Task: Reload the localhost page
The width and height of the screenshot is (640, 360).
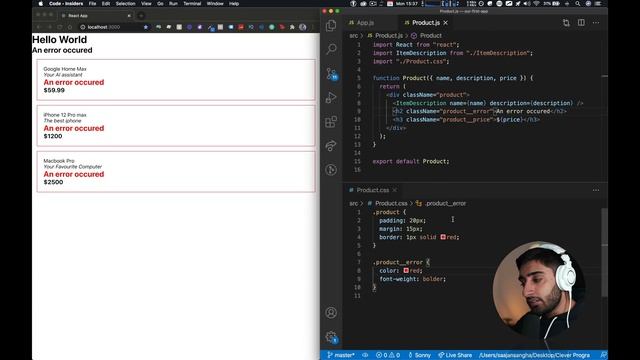Action: click(x=60, y=27)
